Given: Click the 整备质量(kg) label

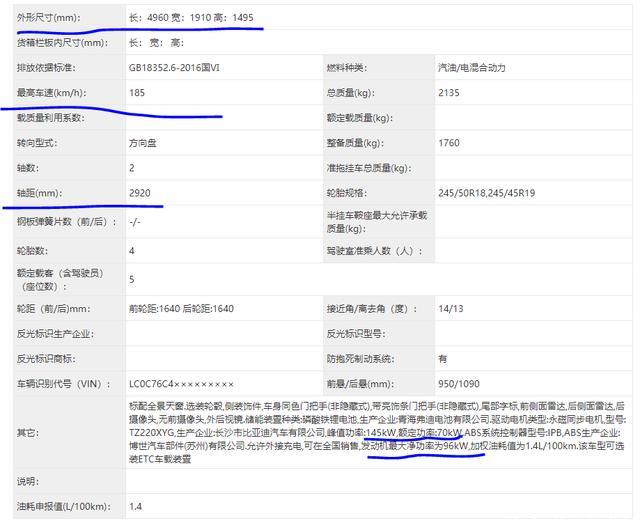Looking at the screenshot, I should (x=355, y=143).
